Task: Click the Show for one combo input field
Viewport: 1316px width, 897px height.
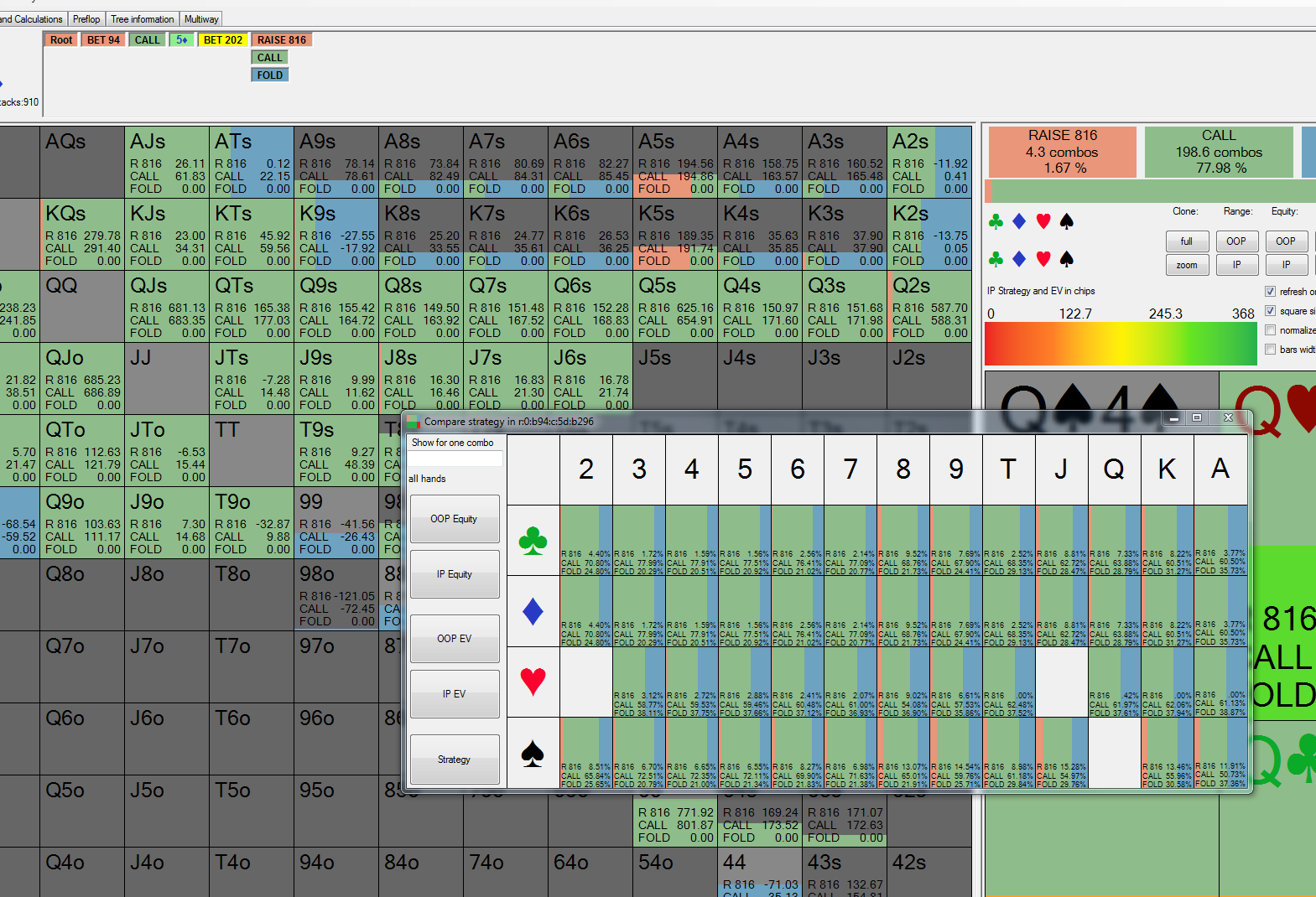Action: pos(455,459)
